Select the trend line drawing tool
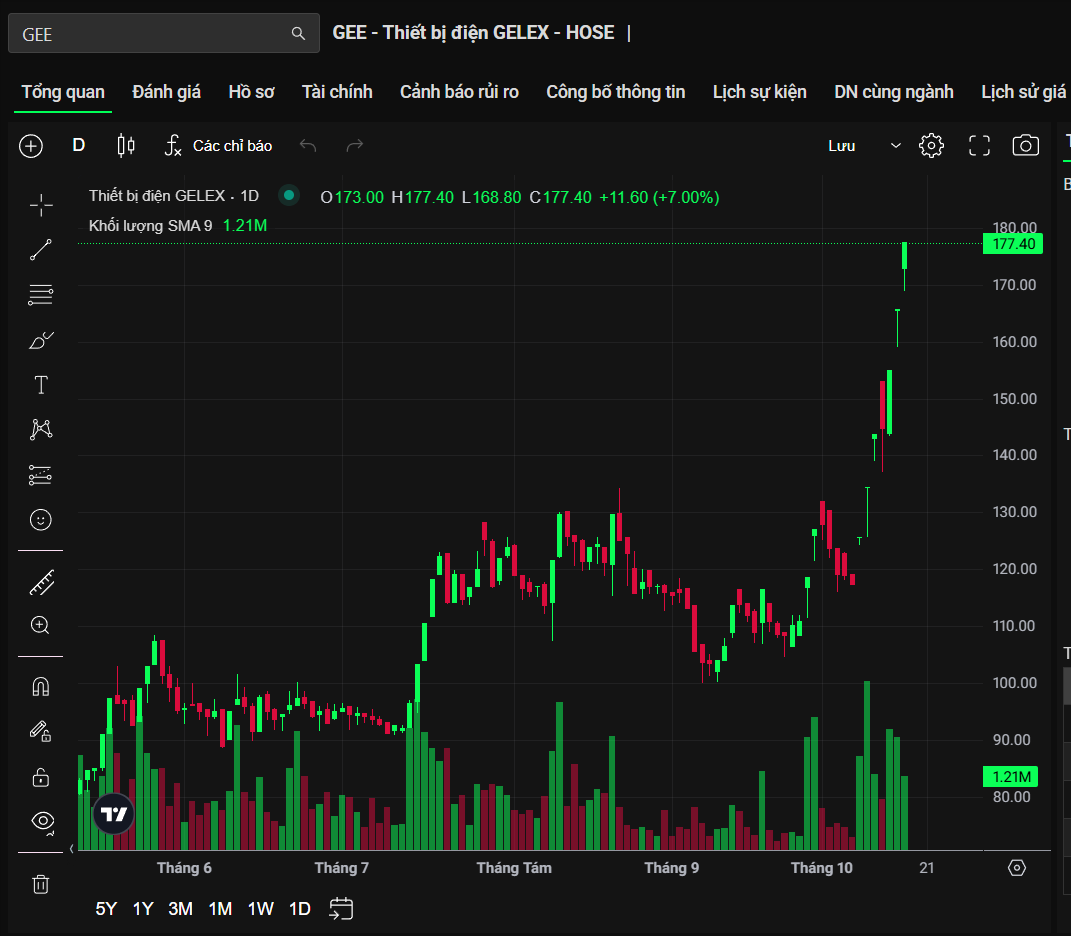This screenshot has width=1071, height=936. coord(41,250)
